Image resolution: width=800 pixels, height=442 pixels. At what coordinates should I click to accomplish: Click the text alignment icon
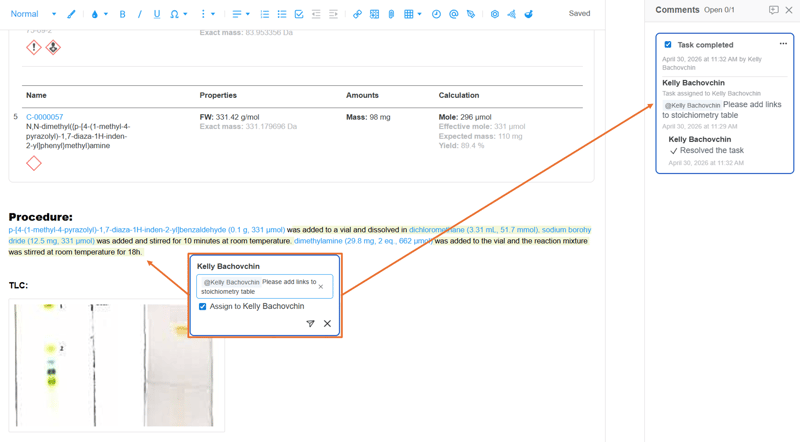pos(237,14)
